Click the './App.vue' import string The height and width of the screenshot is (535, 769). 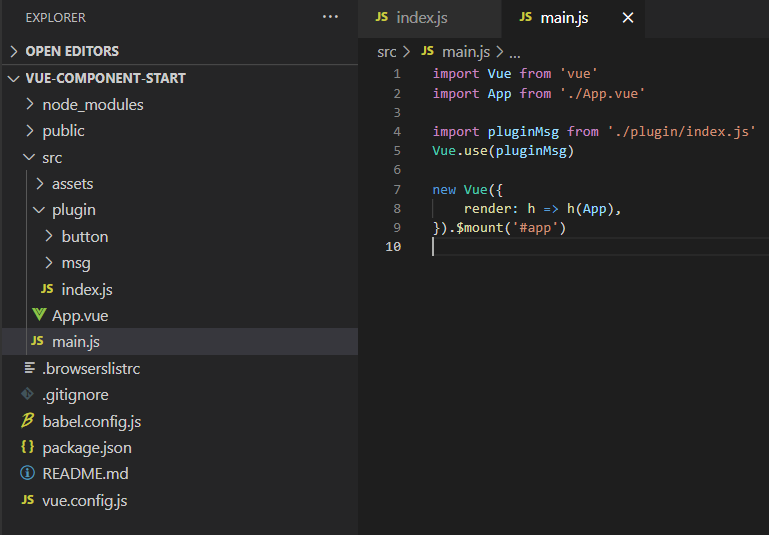(602, 94)
